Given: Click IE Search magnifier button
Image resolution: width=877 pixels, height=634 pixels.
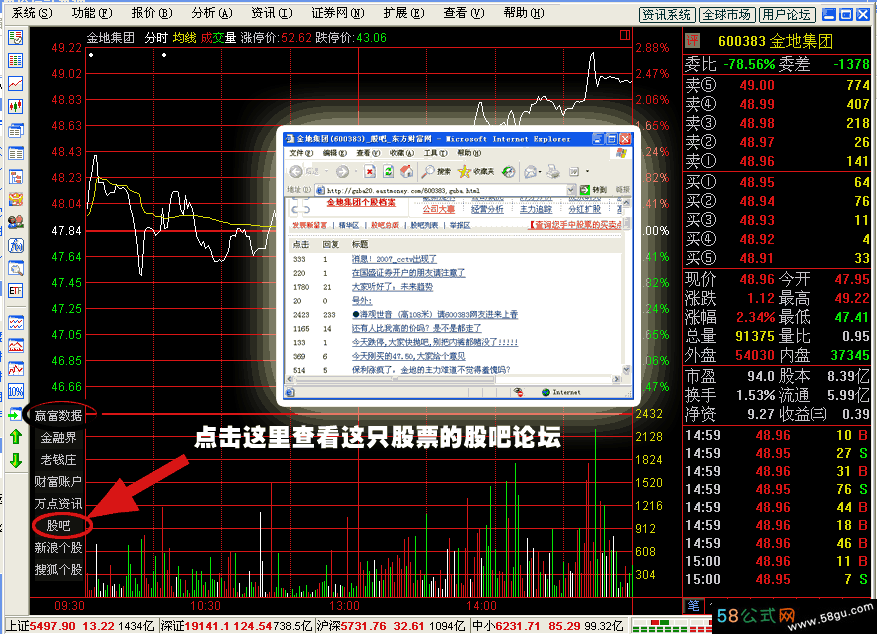Looking at the screenshot, I should 436,172.
